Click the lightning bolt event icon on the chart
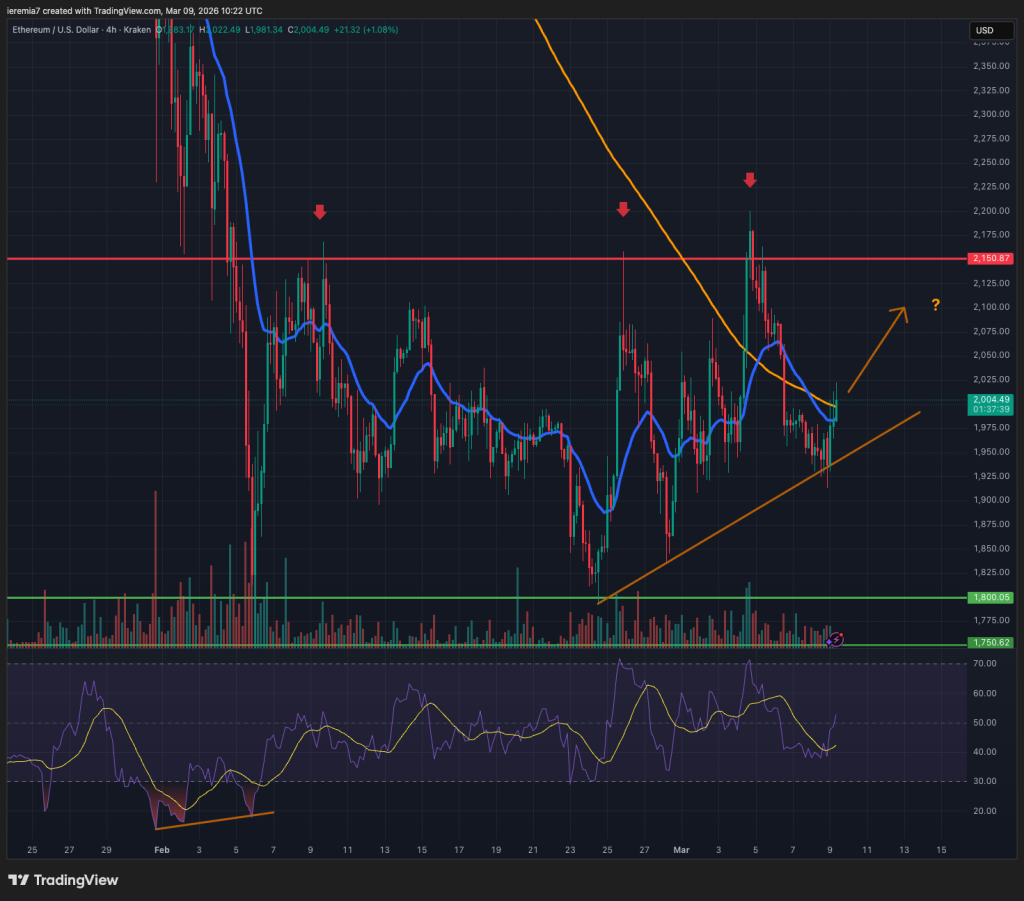 (x=837, y=639)
